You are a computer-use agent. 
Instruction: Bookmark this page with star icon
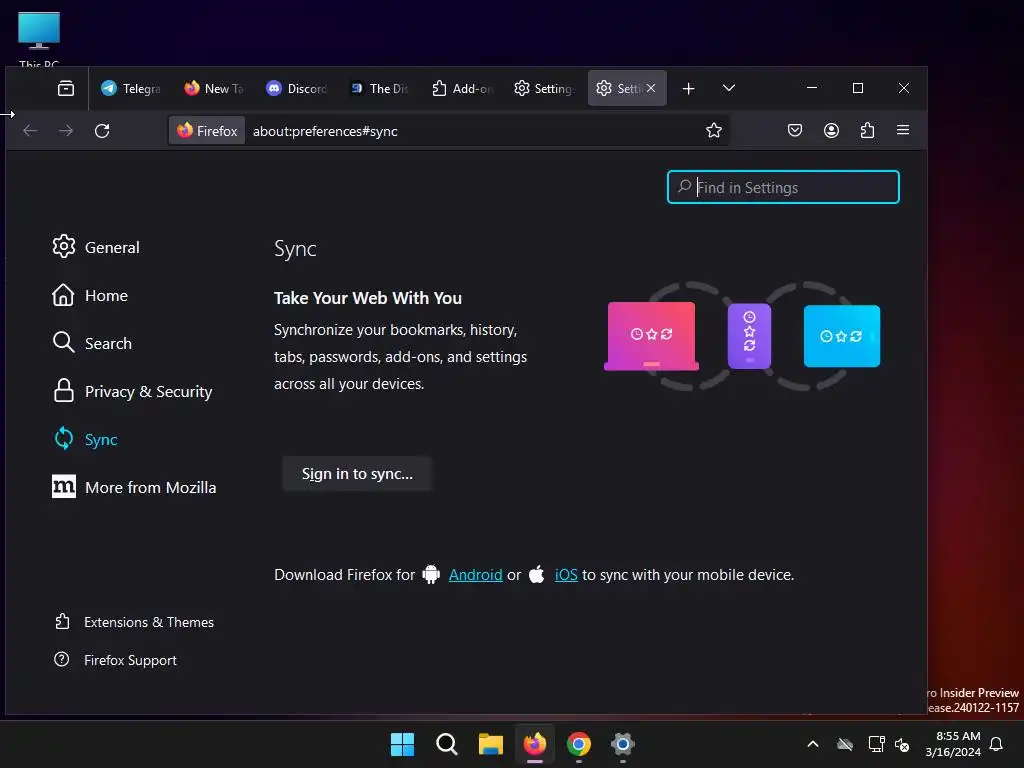pos(714,131)
